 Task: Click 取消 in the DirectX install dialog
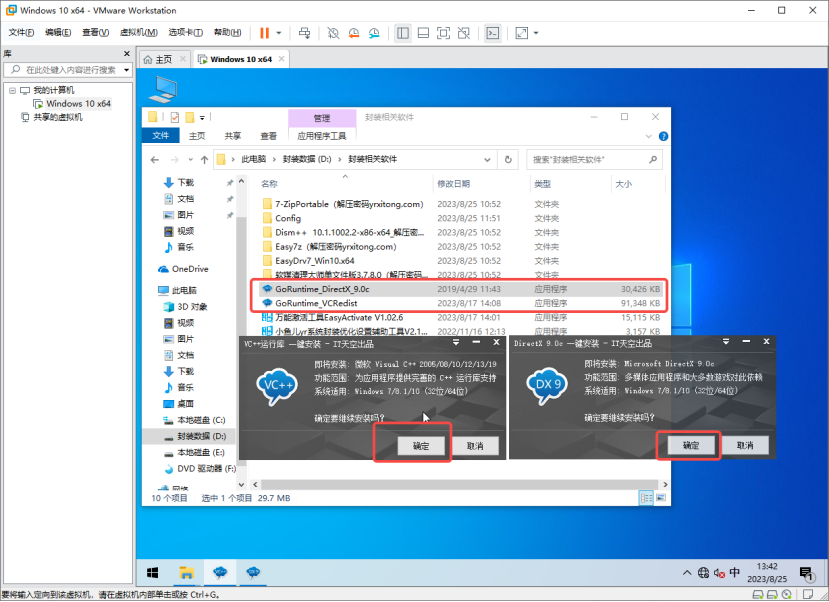pyautogui.click(x=745, y=446)
